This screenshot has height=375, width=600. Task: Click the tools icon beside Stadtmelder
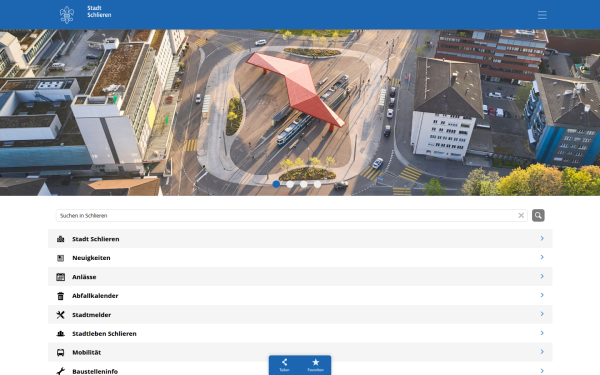click(x=60, y=315)
